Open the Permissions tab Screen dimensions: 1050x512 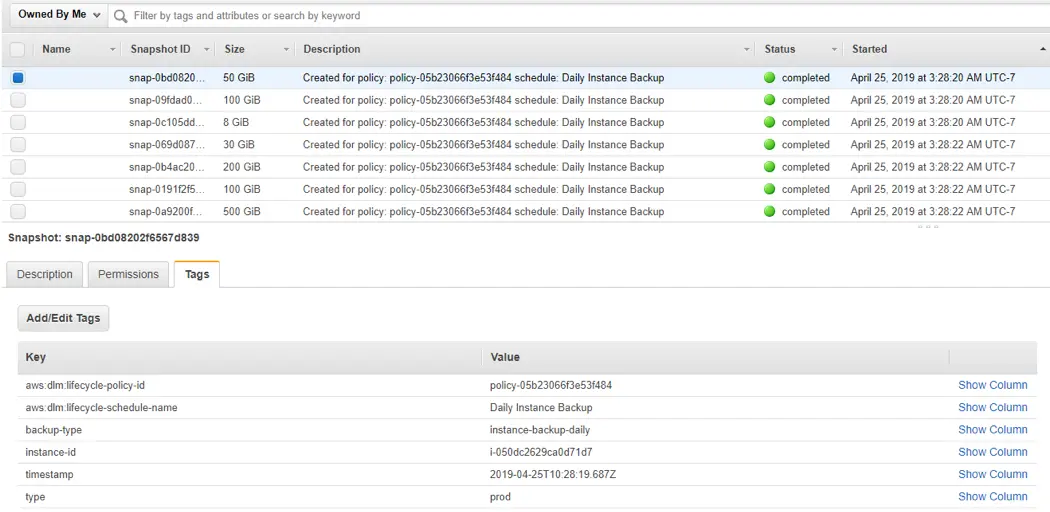pyautogui.click(x=128, y=275)
